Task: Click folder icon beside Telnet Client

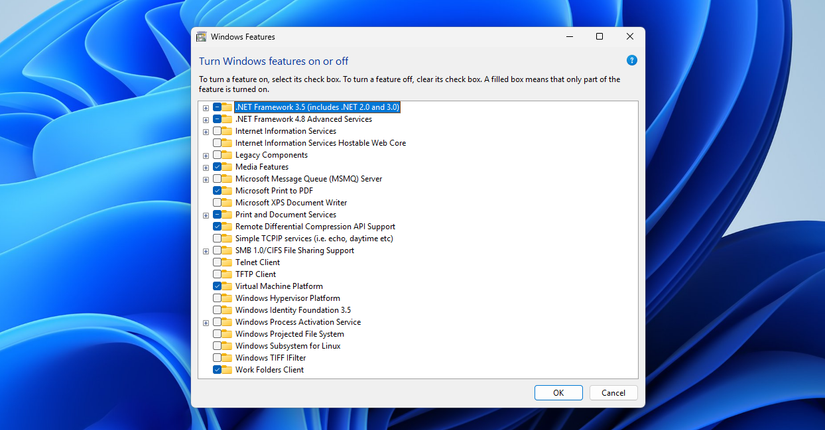Action: click(x=227, y=262)
